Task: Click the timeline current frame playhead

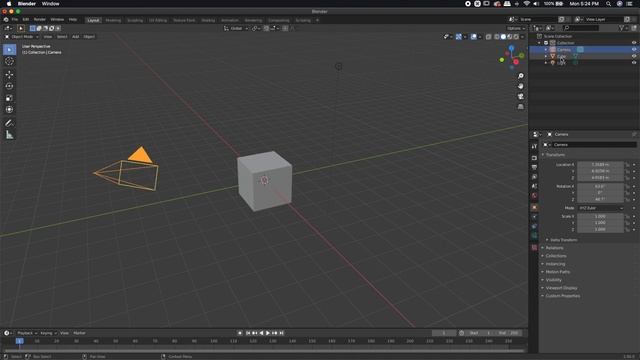Action: click(x=19, y=341)
